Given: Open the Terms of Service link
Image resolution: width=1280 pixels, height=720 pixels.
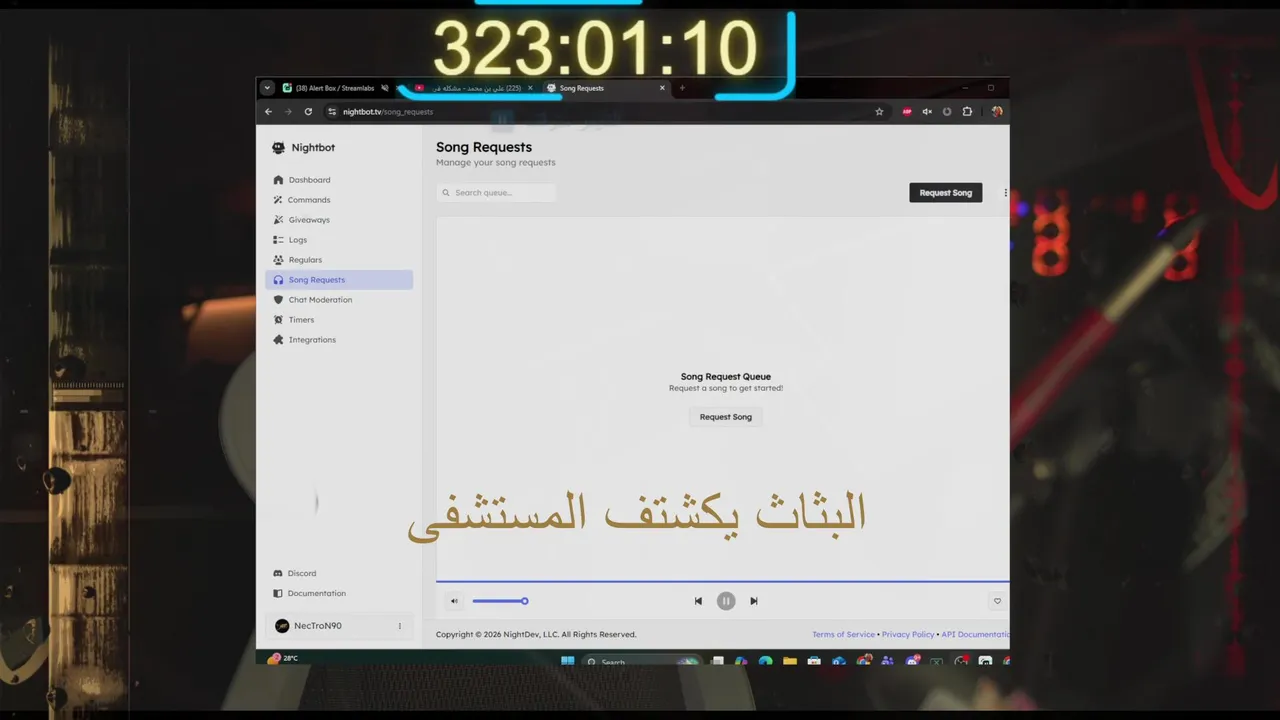Looking at the screenshot, I should (843, 634).
